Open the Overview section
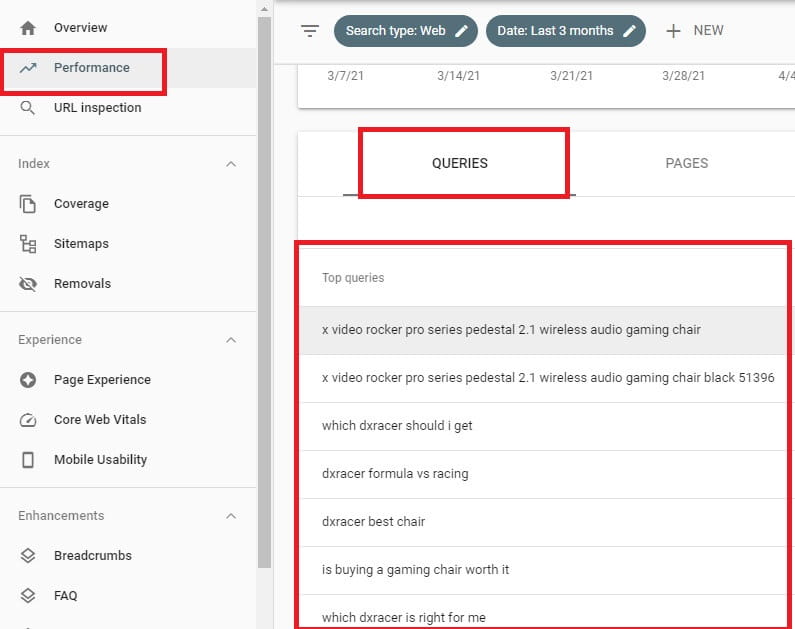Viewport: 795px width, 629px height. click(x=128, y=28)
